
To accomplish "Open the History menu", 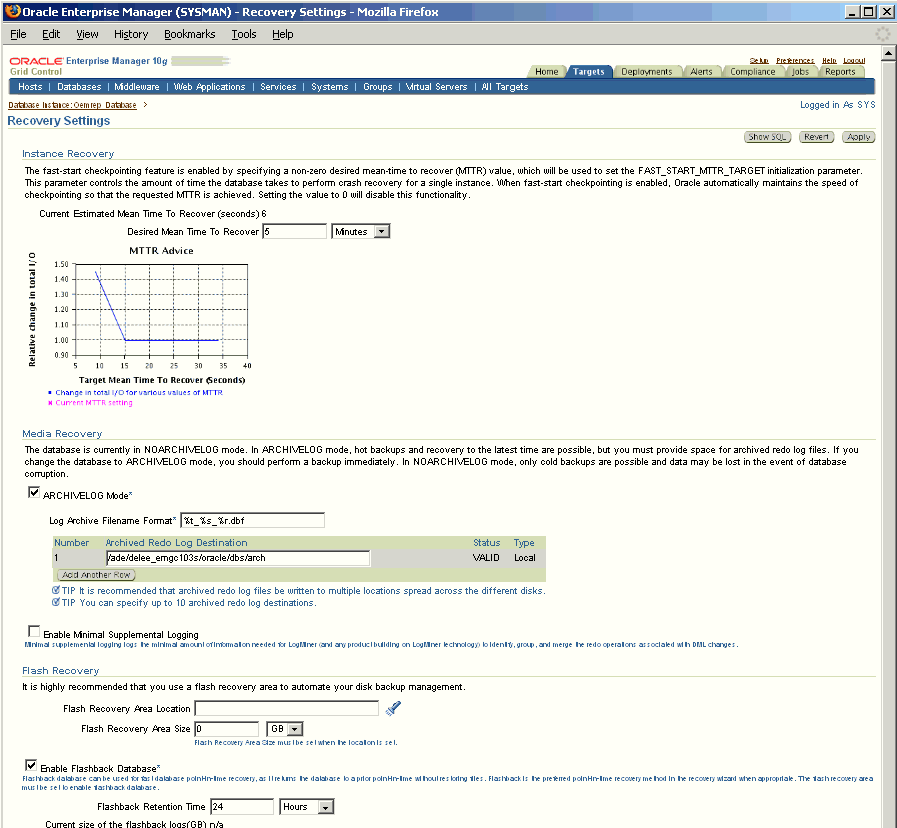I will [130, 34].
